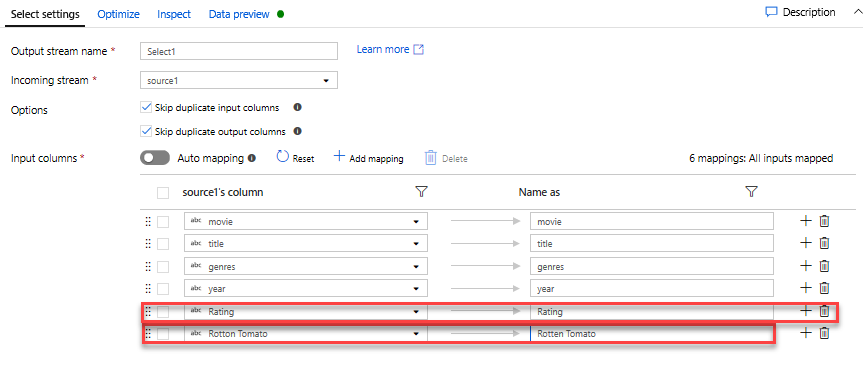Reset the column mappings
The height and width of the screenshot is (385, 863).
tap(295, 158)
